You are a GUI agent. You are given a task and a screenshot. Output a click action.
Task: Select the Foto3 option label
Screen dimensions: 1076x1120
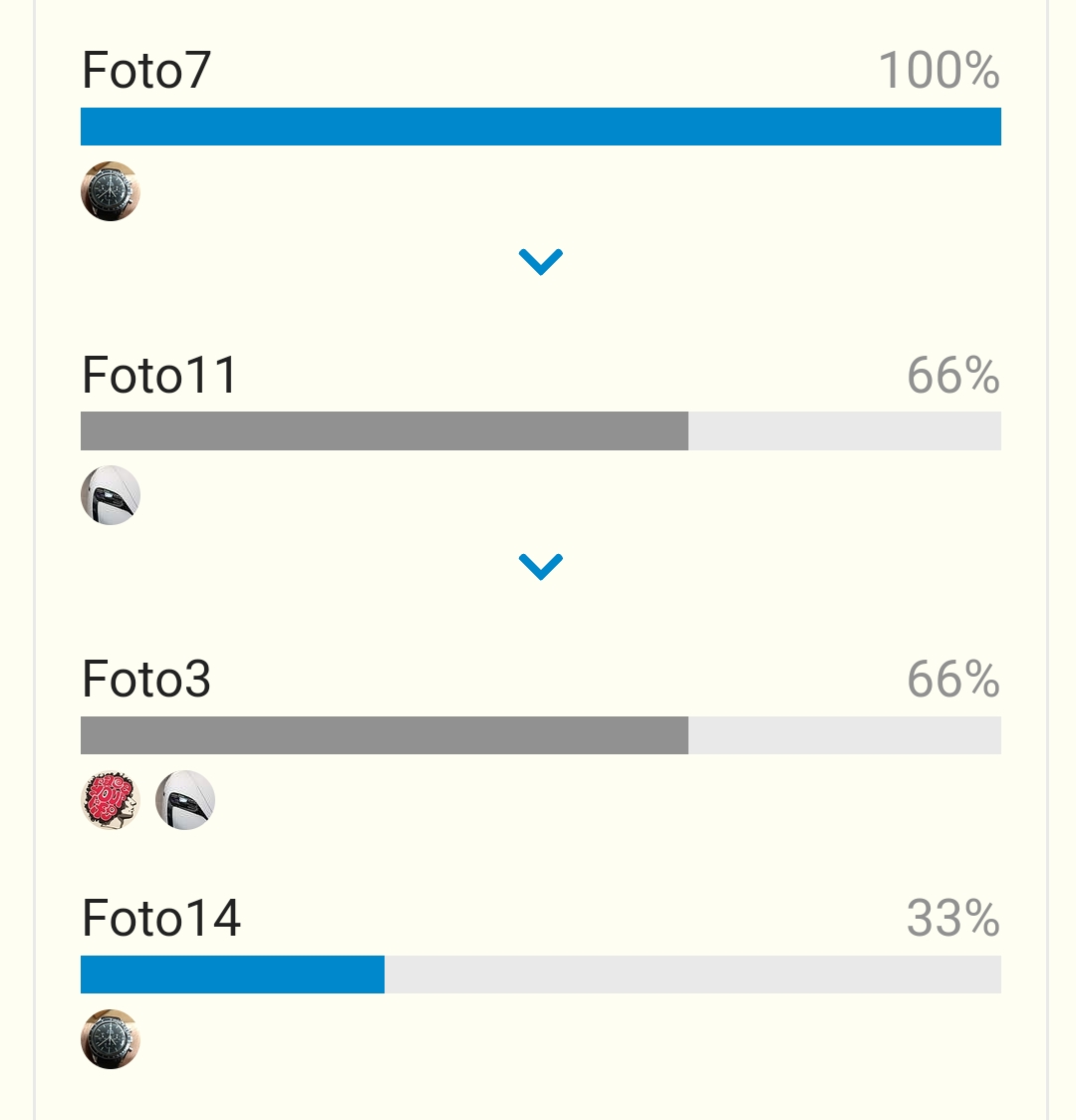pos(146,679)
